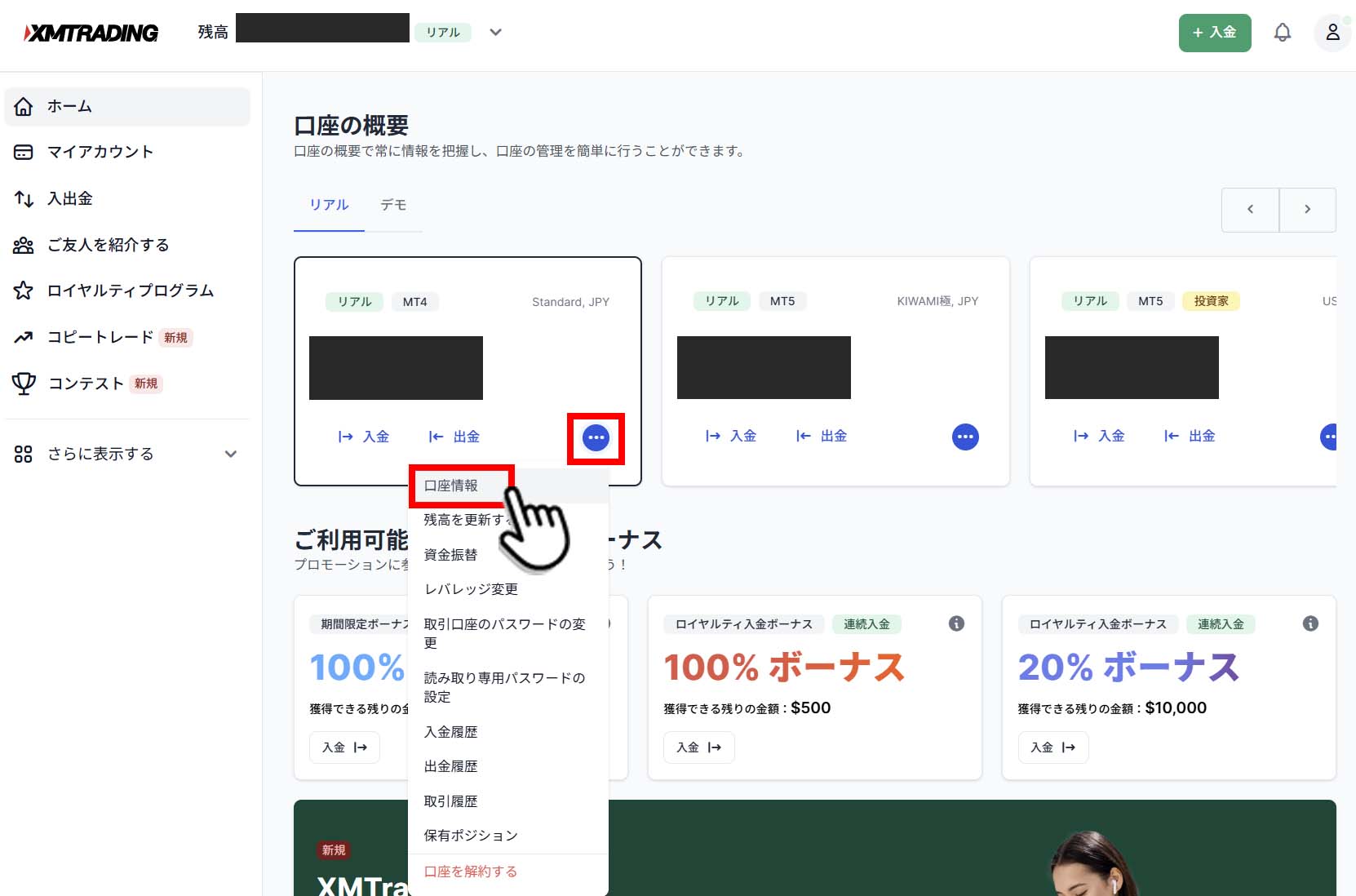Click the 投資家 yellow tag

1211,301
